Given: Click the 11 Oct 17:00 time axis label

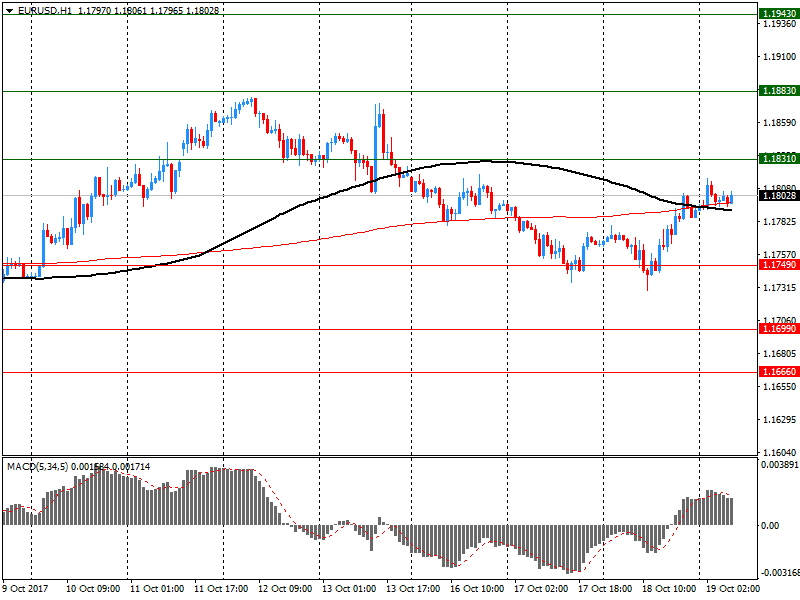Looking at the screenshot, I should [221, 589].
